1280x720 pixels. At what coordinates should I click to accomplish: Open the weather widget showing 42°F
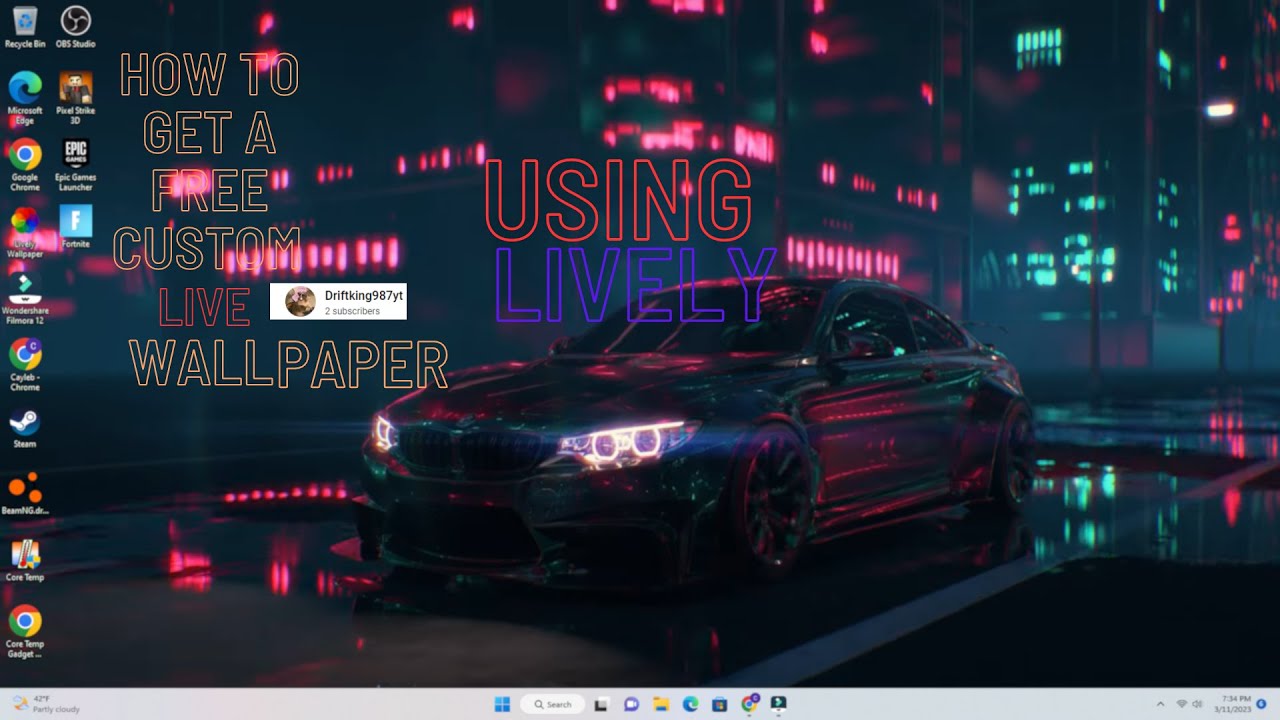47,704
